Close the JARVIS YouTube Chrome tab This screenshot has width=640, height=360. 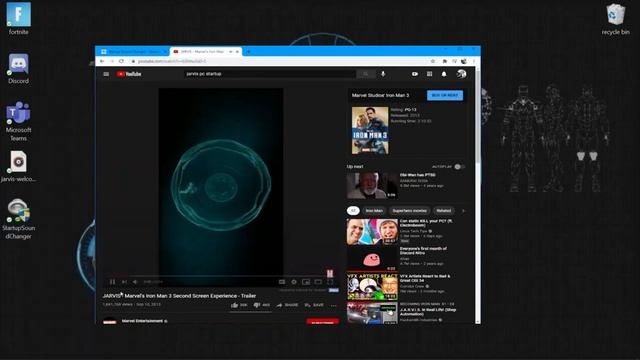(x=237, y=52)
